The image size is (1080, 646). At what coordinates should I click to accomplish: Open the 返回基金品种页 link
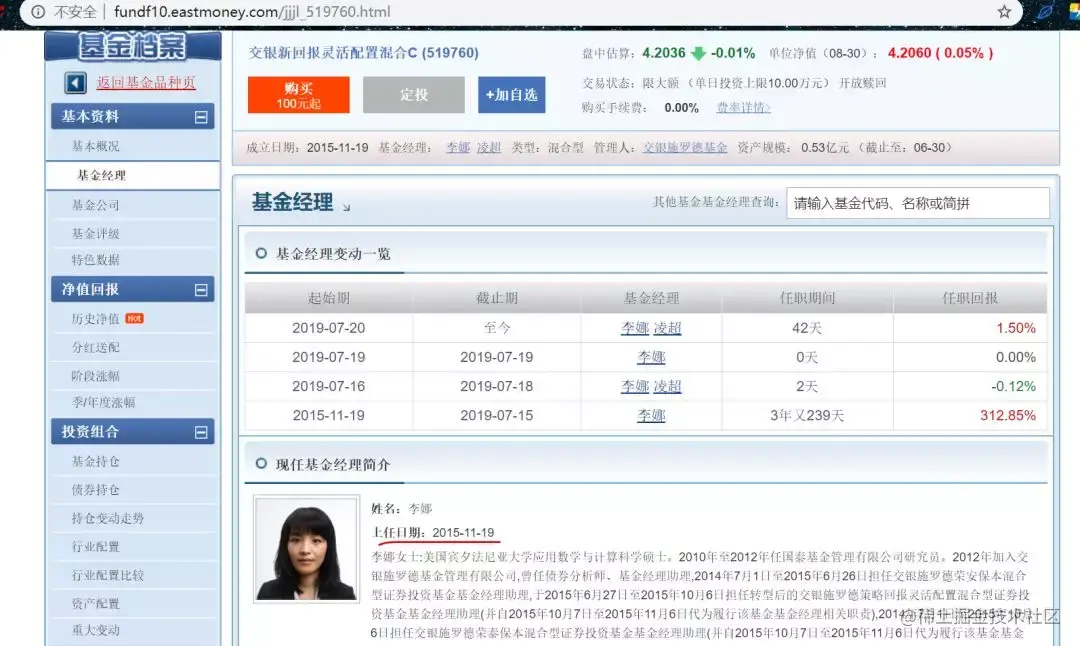(146, 83)
